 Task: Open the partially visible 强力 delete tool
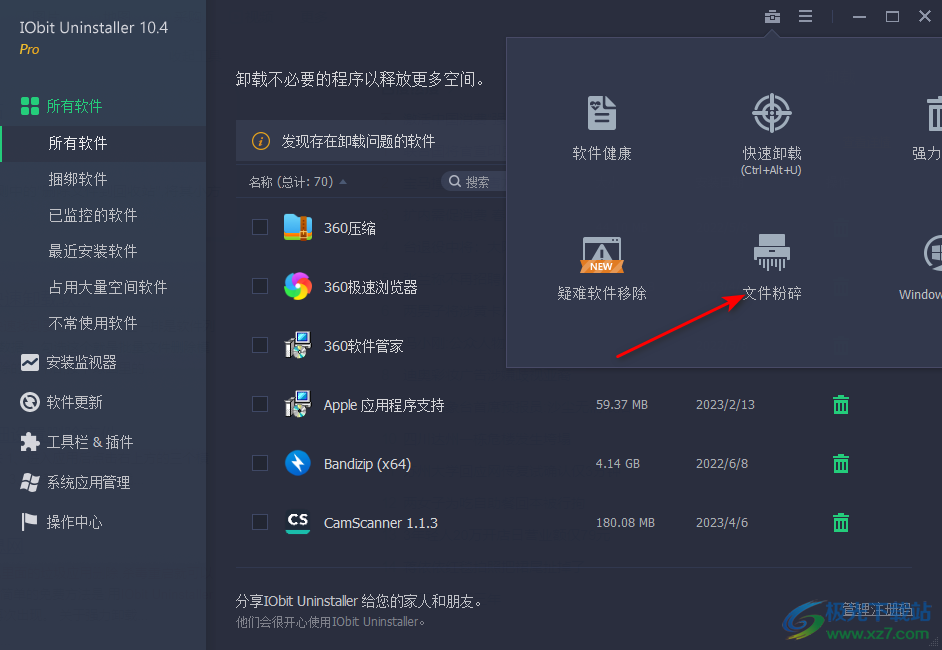(929, 128)
